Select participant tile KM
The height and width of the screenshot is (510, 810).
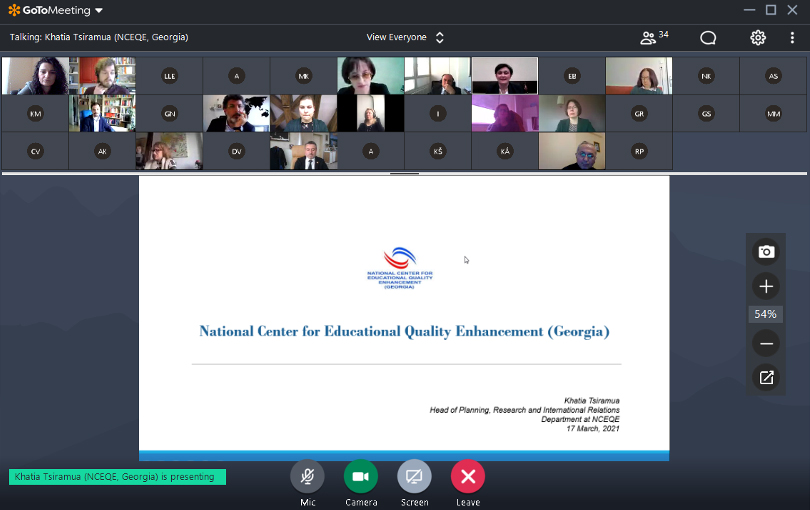[35, 114]
